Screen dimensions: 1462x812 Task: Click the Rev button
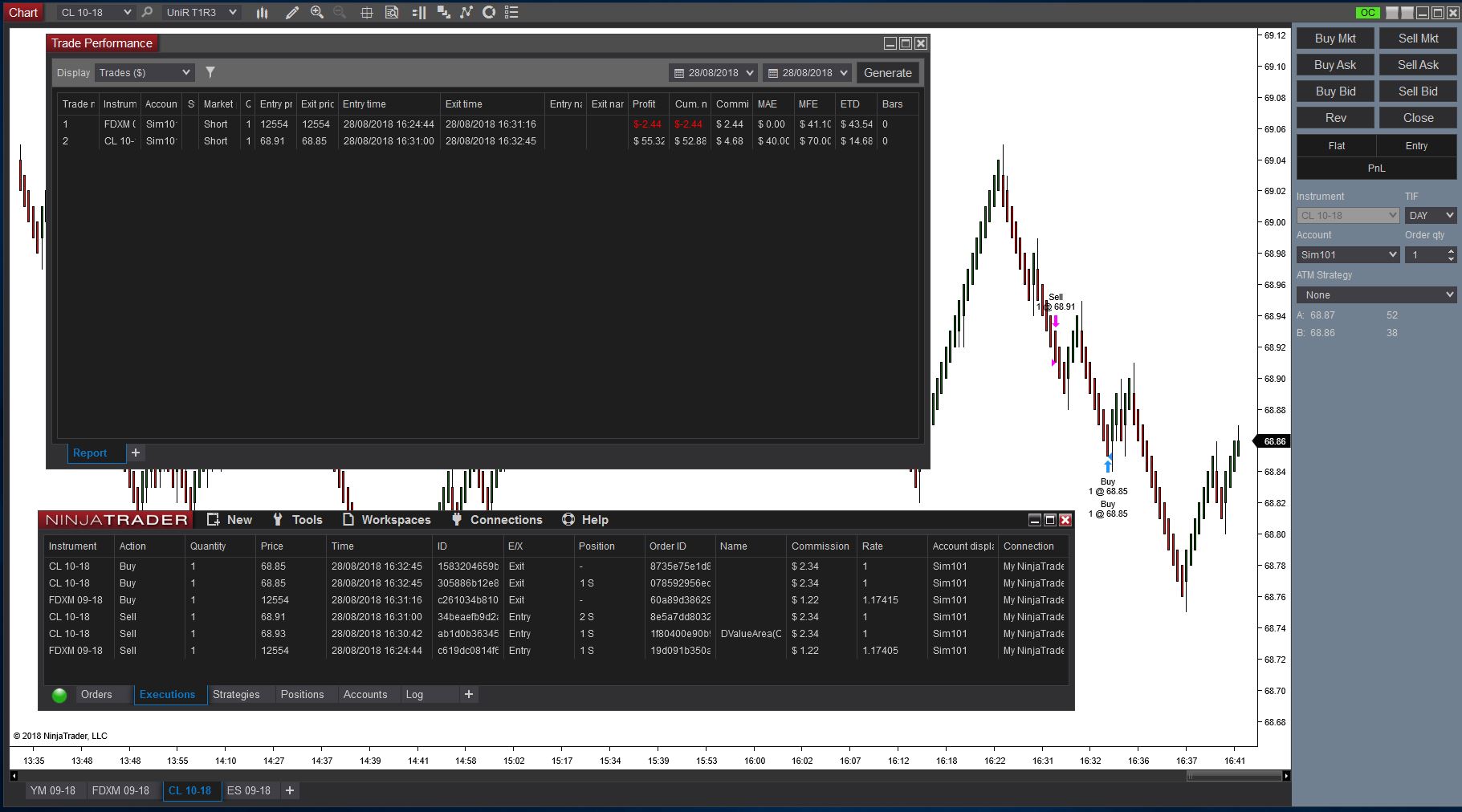[1335, 118]
